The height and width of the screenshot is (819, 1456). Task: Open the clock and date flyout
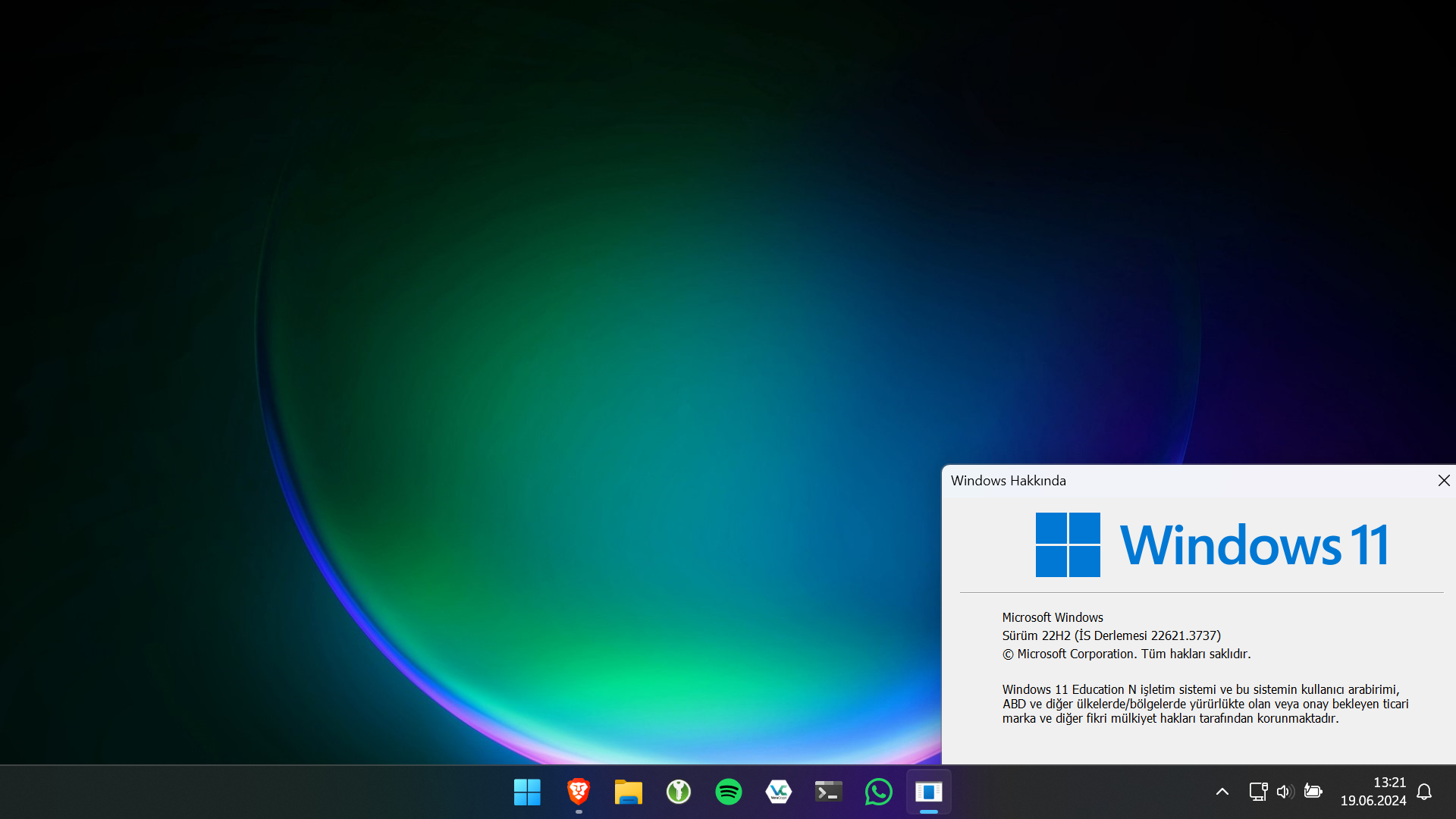coord(1373,792)
